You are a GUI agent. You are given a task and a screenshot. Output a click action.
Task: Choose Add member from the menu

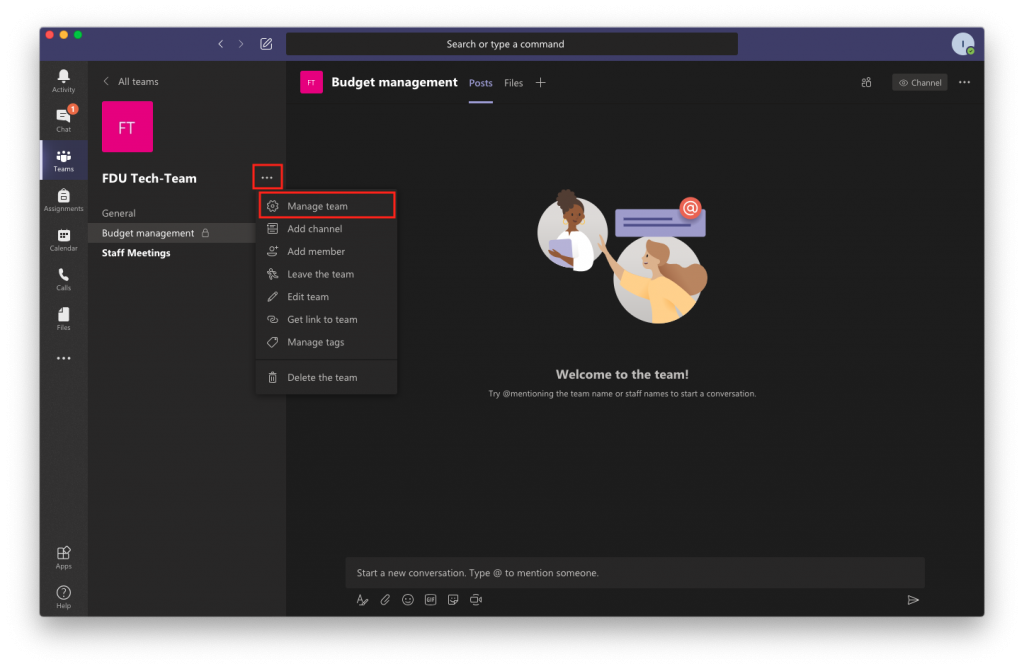click(x=327, y=252)
